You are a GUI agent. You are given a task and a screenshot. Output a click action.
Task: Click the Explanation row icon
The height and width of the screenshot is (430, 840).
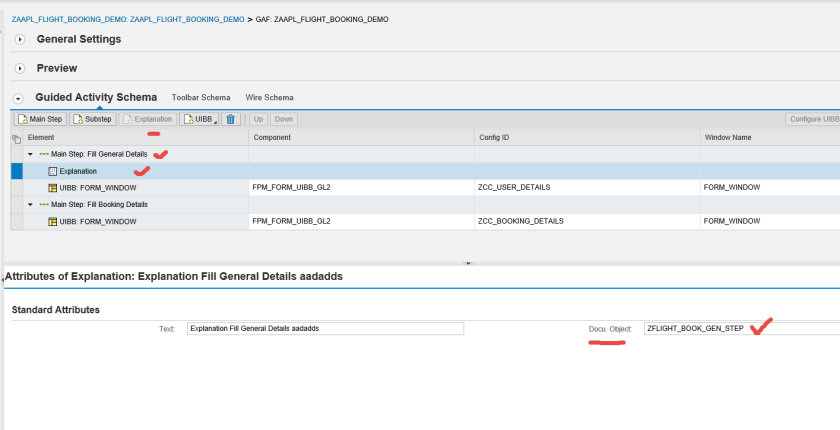point(53,171)
